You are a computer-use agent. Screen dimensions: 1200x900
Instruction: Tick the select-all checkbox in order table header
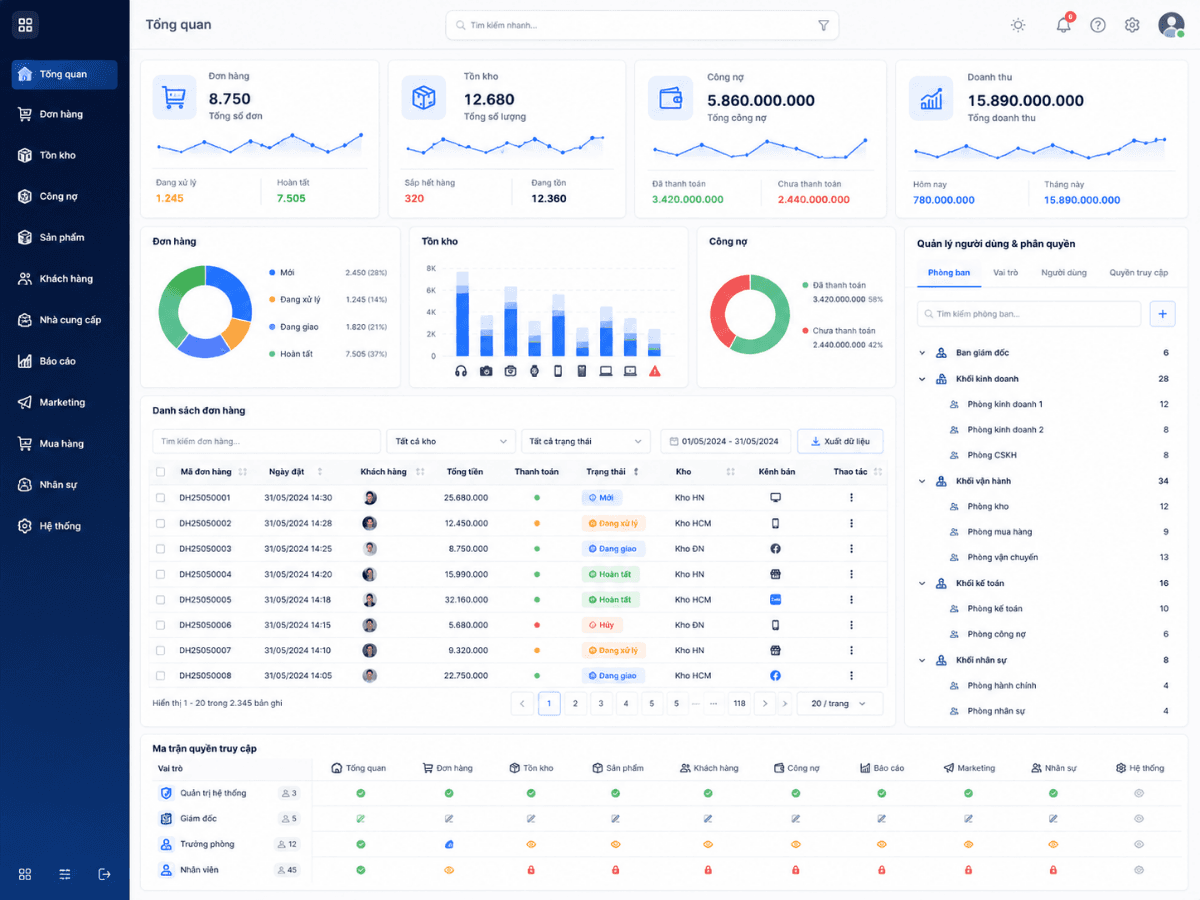[x=161, y=471]
